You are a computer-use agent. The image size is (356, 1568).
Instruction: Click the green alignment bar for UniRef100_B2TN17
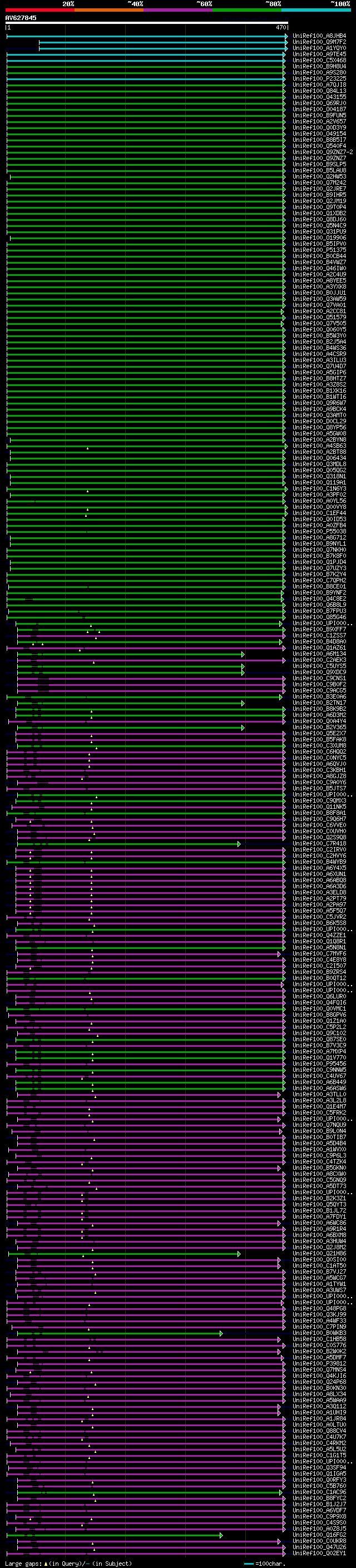[130, 703]
